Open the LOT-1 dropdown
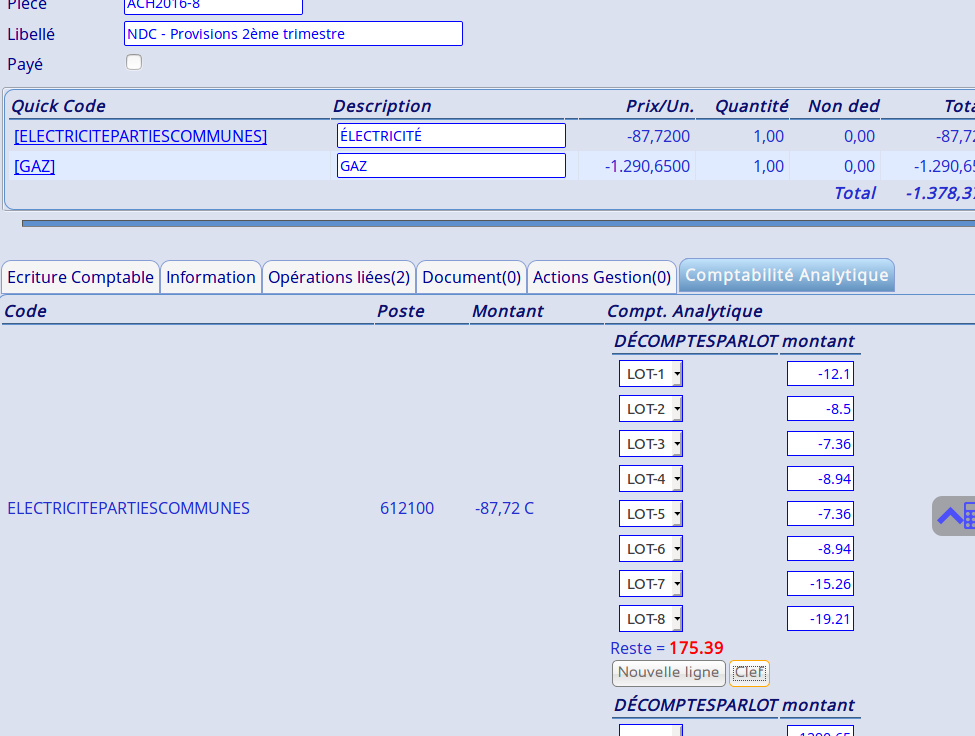The image size is (975, 736). (650, 374)
